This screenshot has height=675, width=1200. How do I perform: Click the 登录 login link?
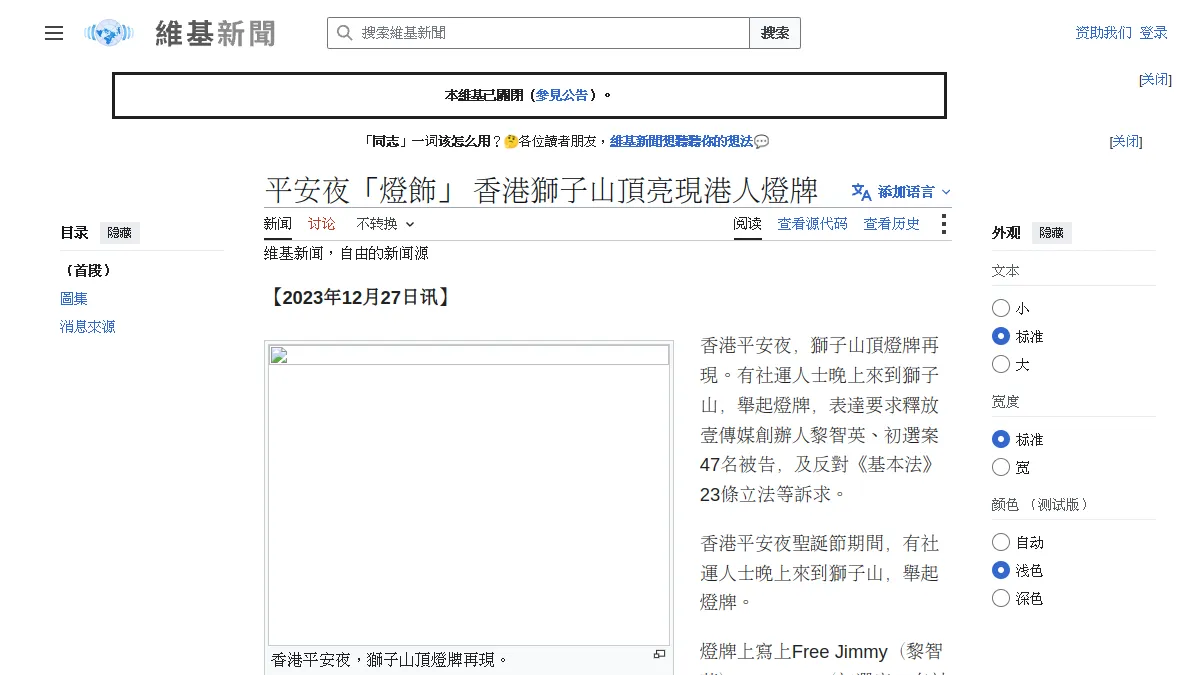pyautogui.click(x=1154, y=33)
